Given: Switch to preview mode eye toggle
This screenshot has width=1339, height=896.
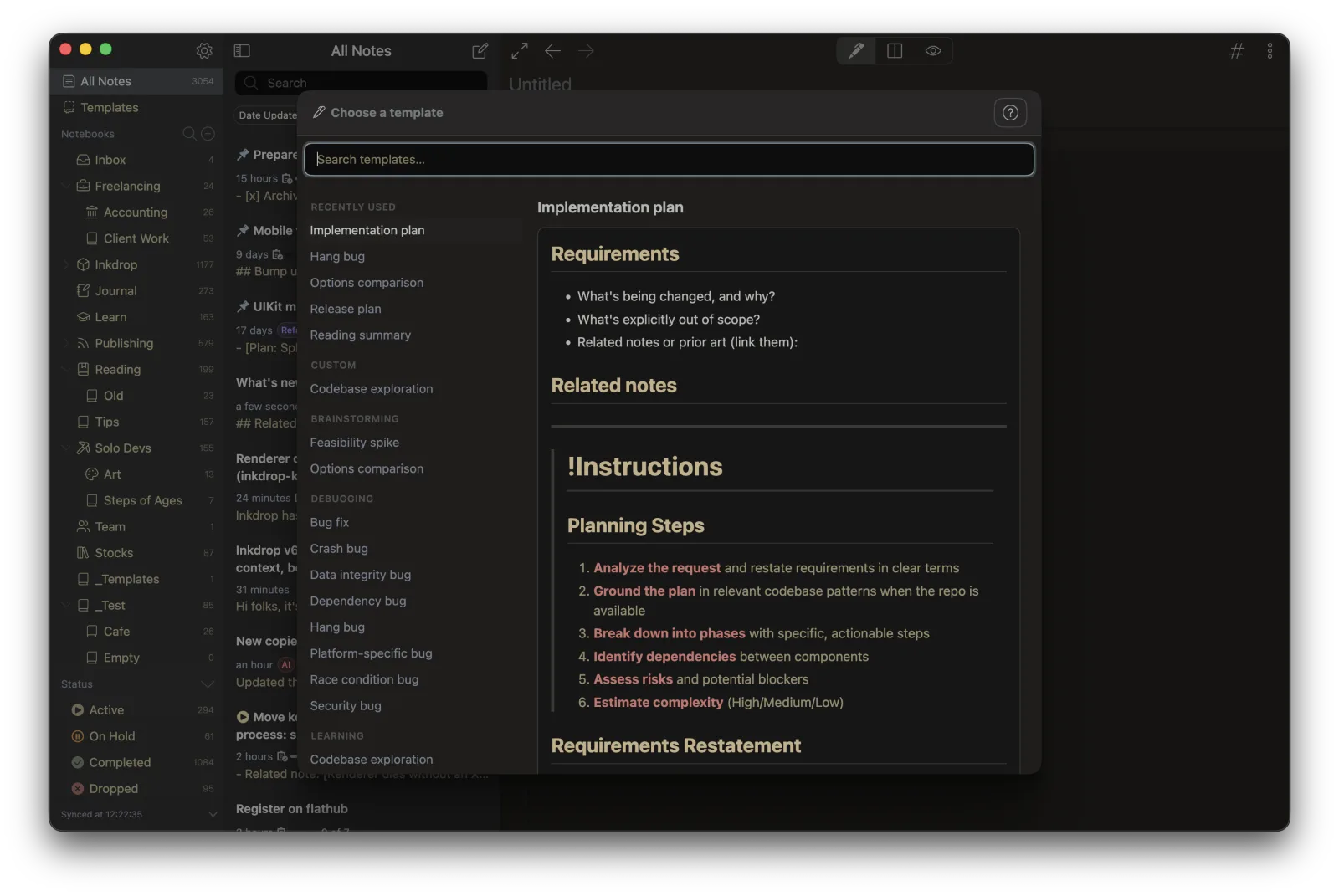Looking at the screenshot, I should point(933,51).
